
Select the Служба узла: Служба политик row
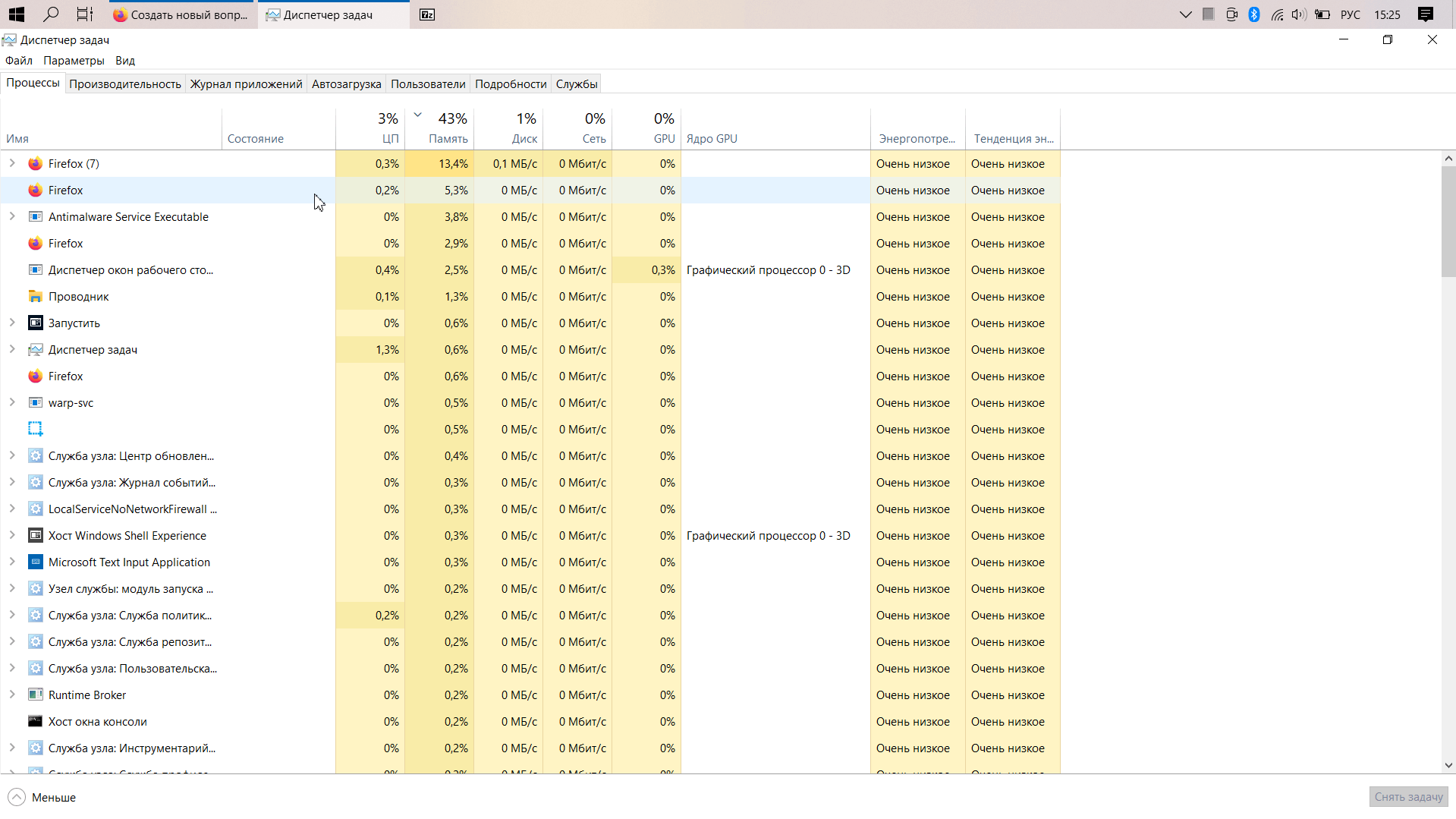pos(530,616)
